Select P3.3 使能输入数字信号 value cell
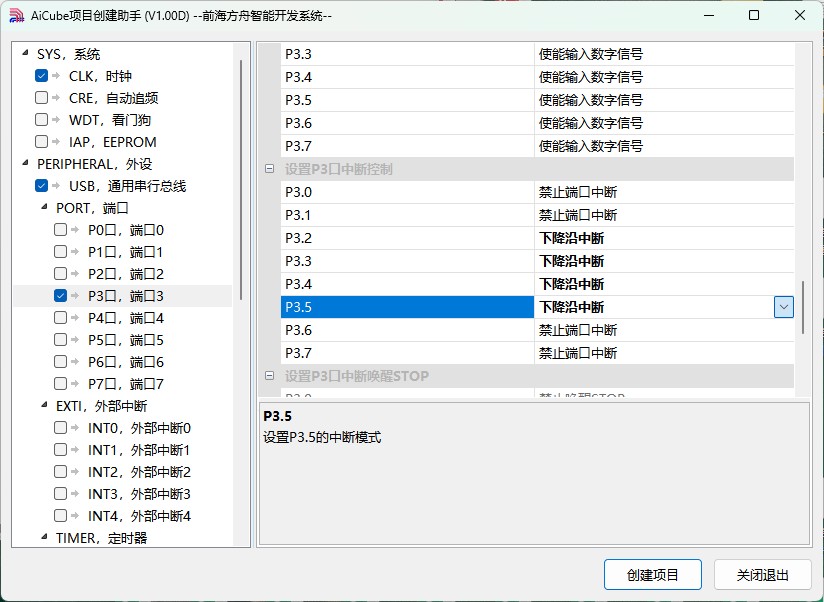The width and height of the screenshot is (824, 602). tap(664, 54)
